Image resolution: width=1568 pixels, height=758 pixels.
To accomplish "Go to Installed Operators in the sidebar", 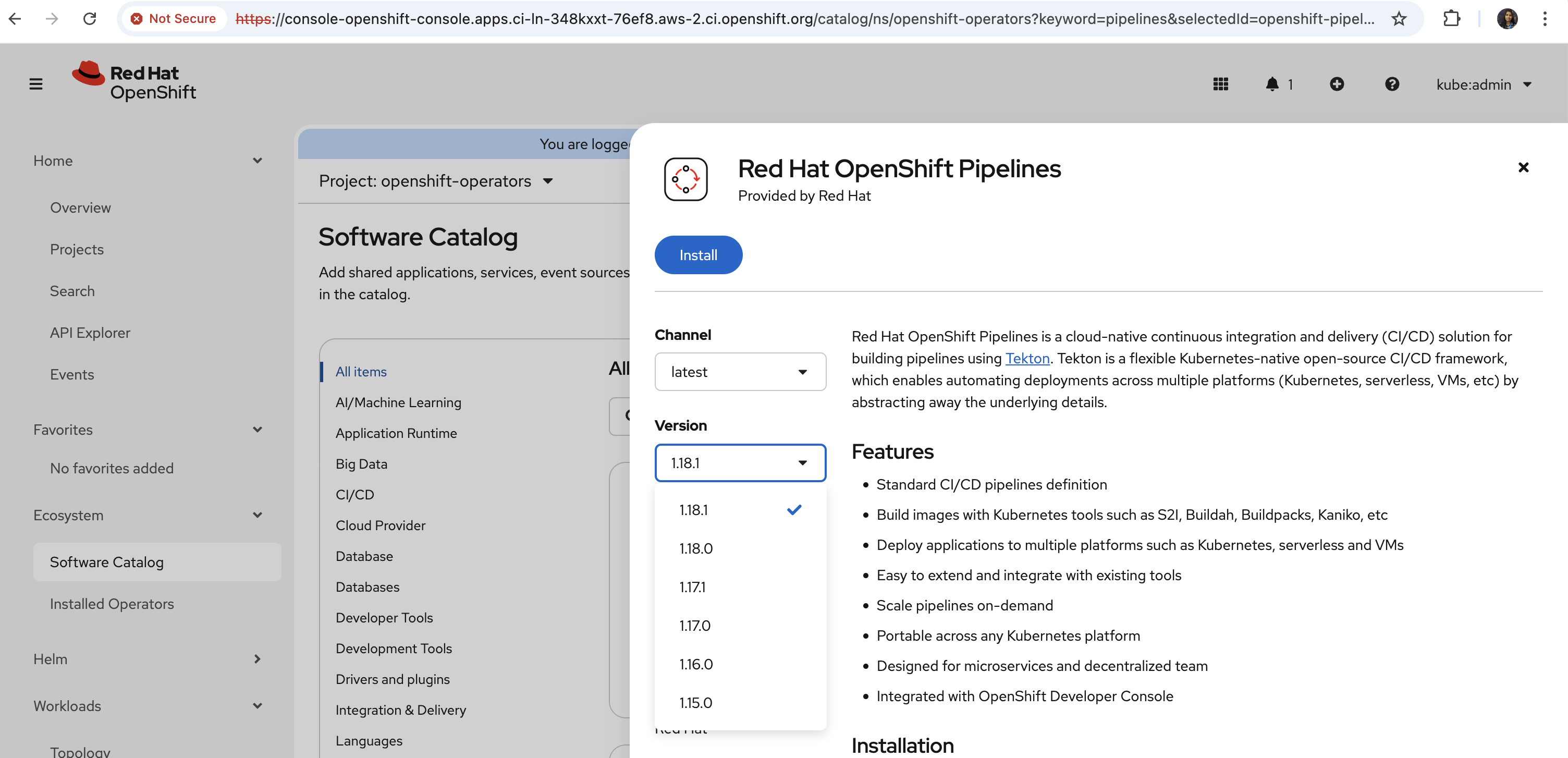I will (112, 604).
